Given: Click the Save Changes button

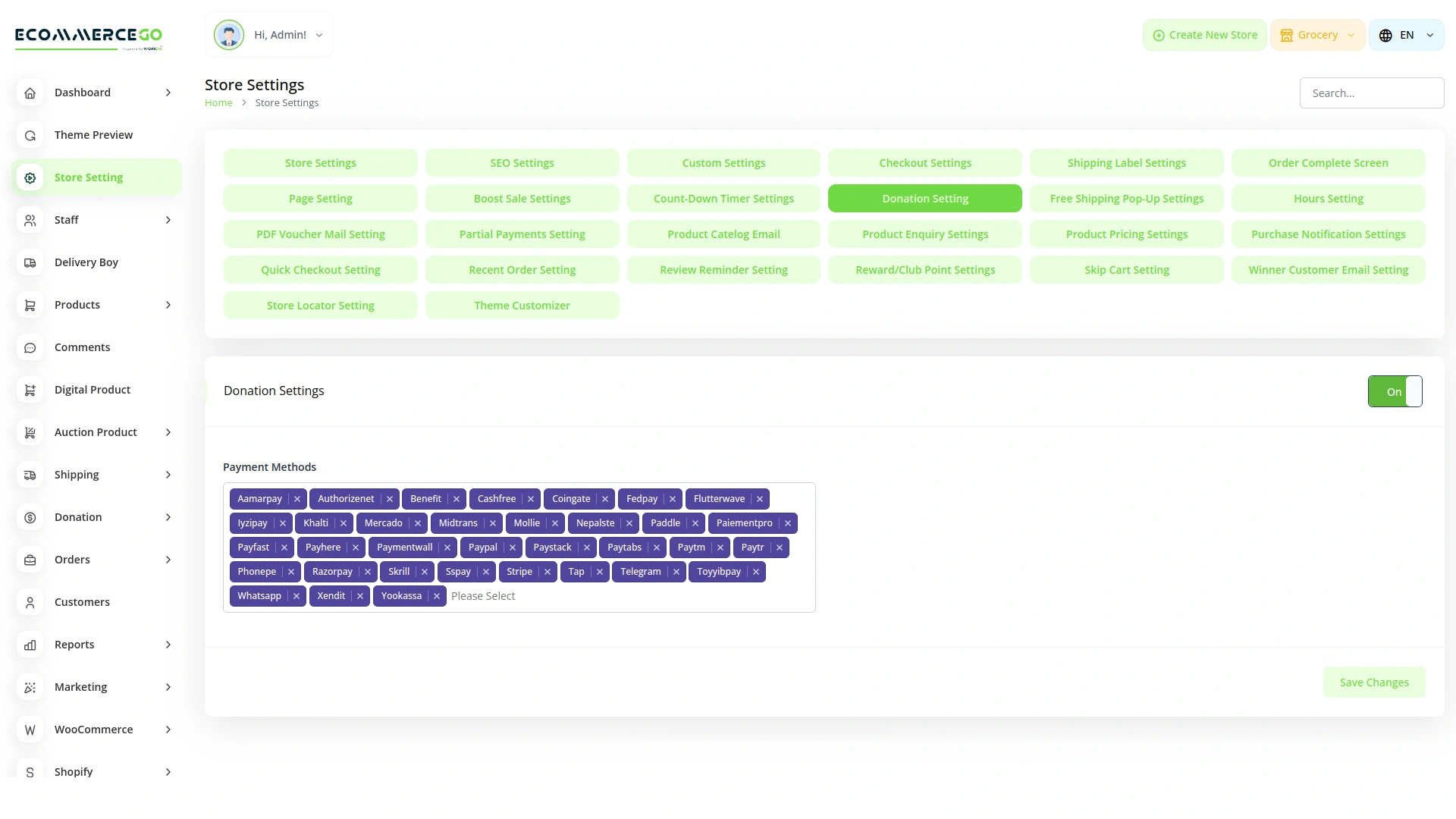Looking at the screenshot, I should 1373,682.
